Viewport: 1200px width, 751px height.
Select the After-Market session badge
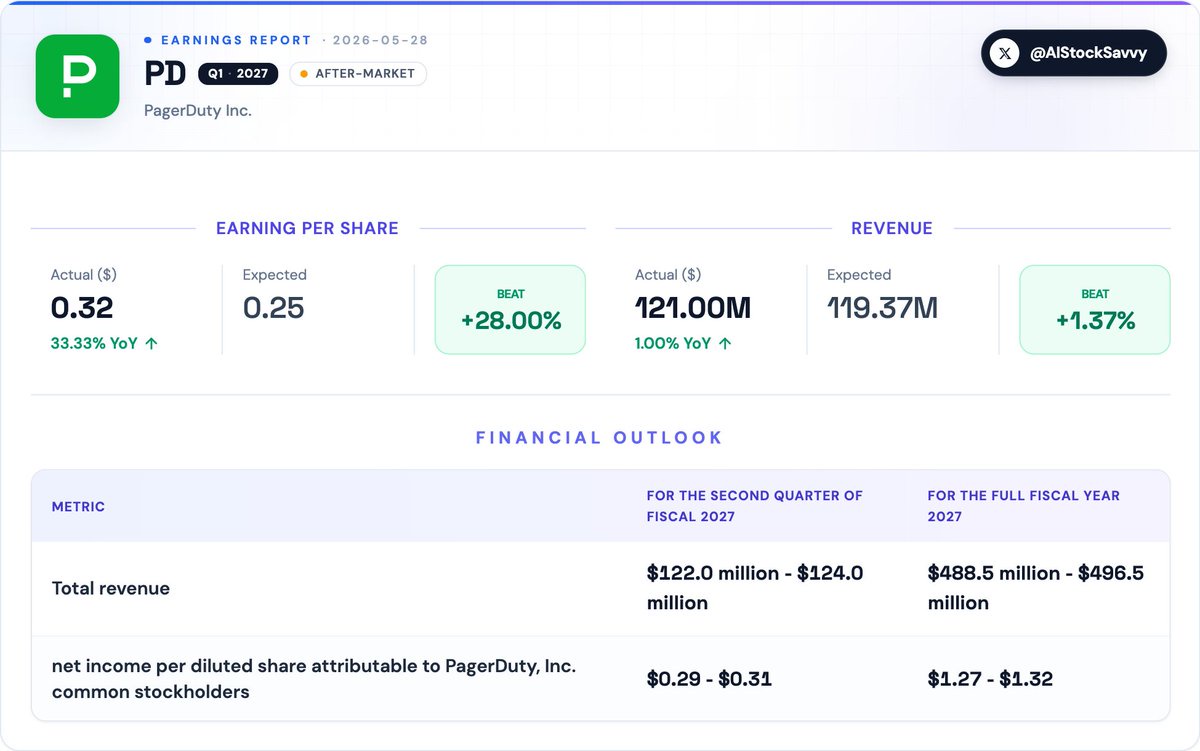pyautogui.click(x=358, y=74)
